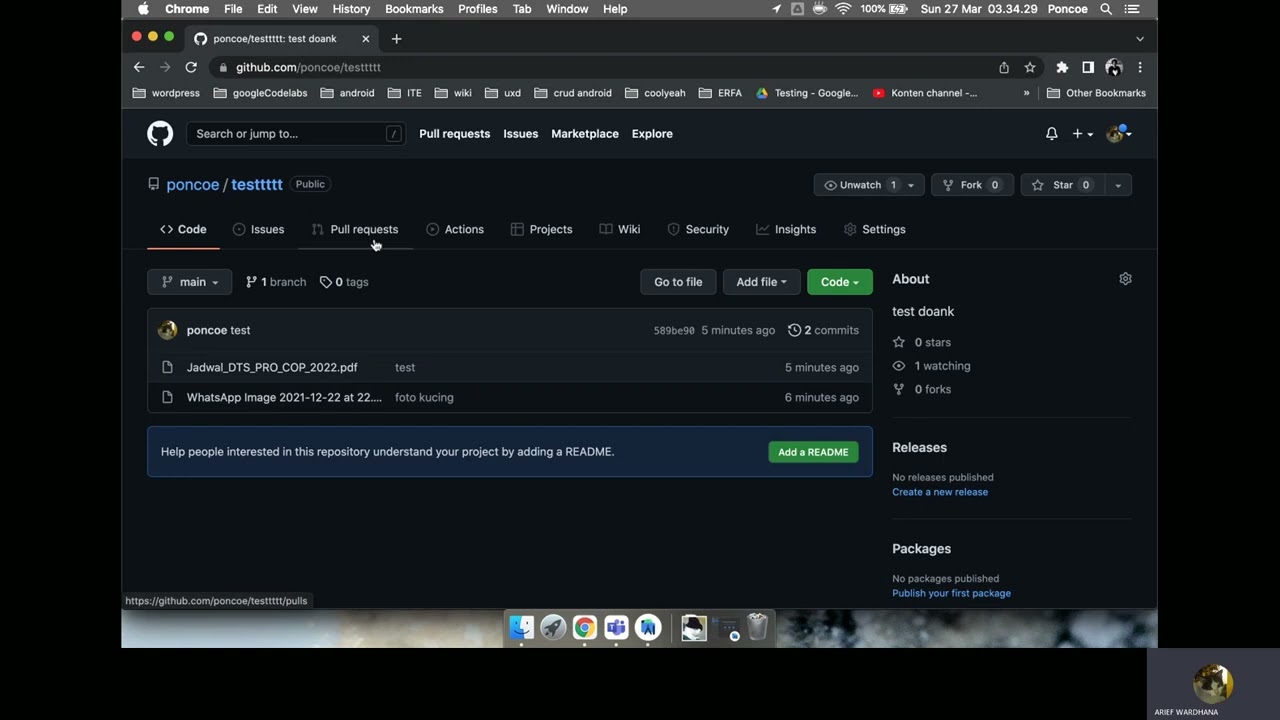The width and height of the screenshot is (1280, 720).
Task: Click Chrome forward arrow
Action: [x=165, y=67]
